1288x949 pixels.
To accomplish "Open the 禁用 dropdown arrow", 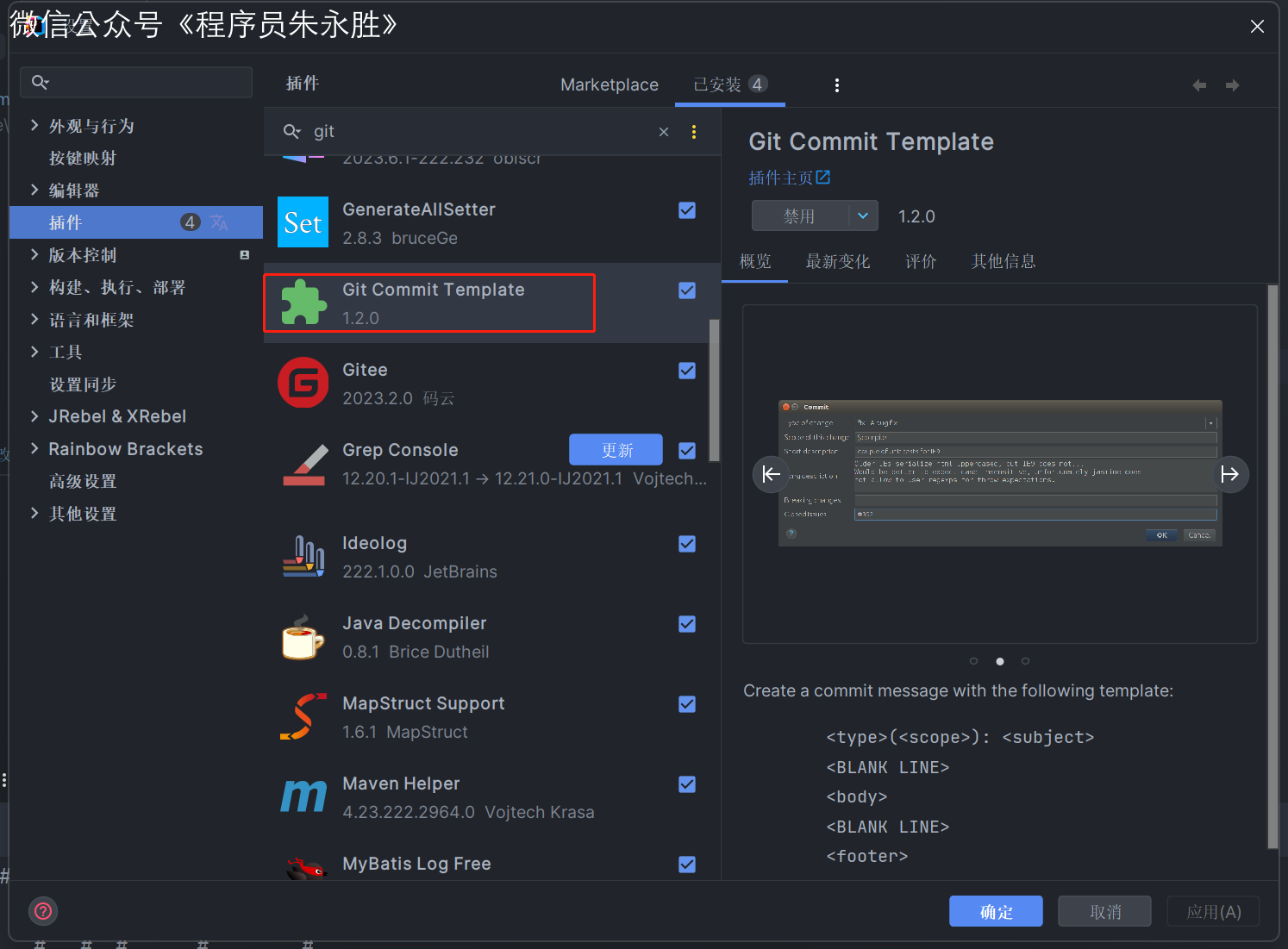I will 863,215.
